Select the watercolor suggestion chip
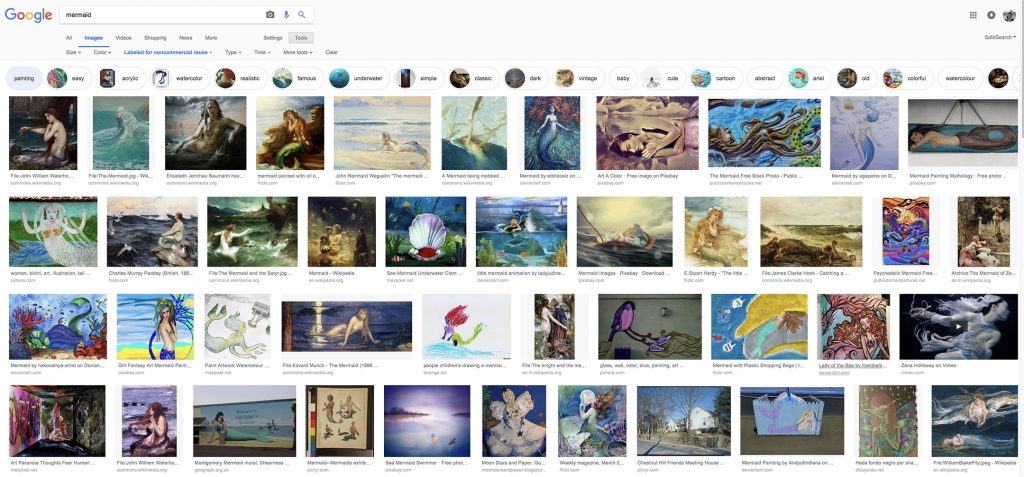The width and height of the screenshot is (1024, 477). [x=180, y=78]
